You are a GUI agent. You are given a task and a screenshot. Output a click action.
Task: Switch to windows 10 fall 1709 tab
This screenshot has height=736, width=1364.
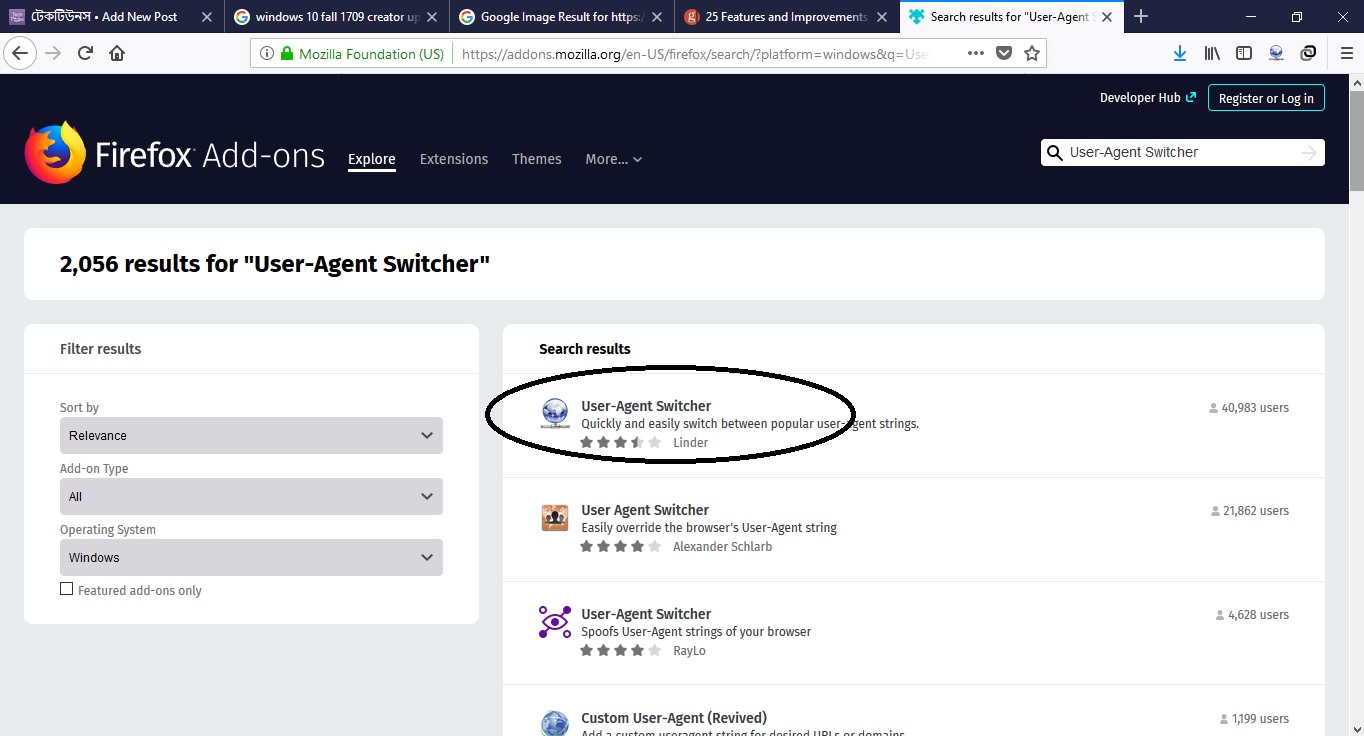coord(337,17)
